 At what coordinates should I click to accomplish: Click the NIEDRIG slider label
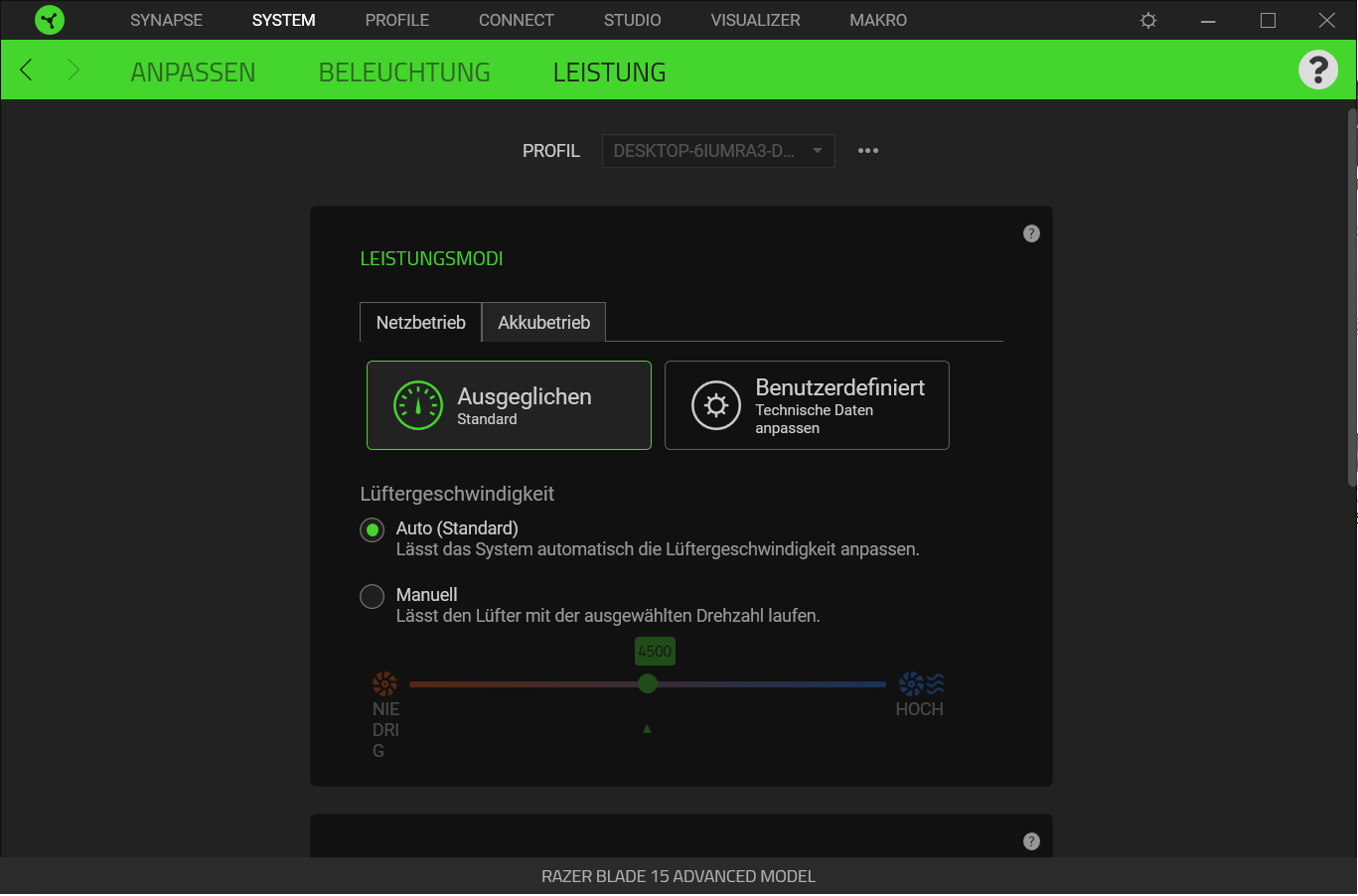pos(385,730)
